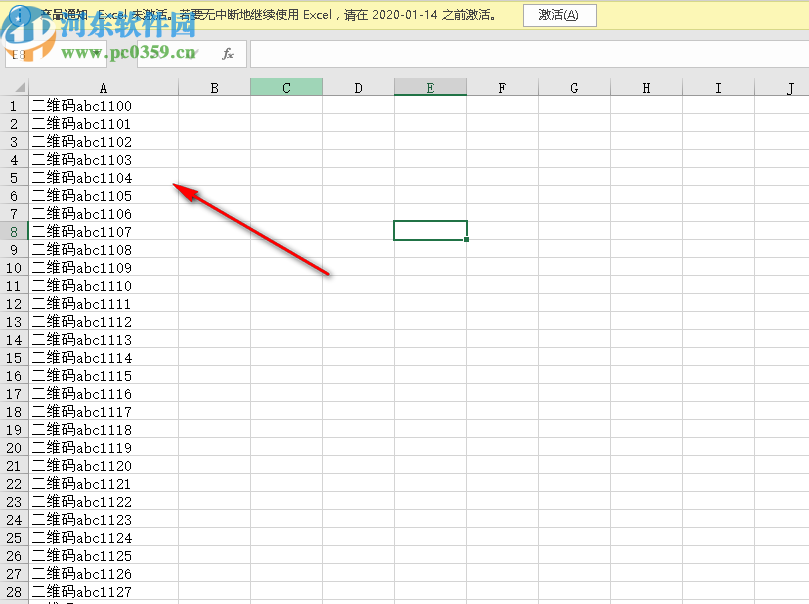This screenshot has height=604, width=809.
Task: Click the Name Box showing E8
Action: pyautogui.click(x=56, y=54)
